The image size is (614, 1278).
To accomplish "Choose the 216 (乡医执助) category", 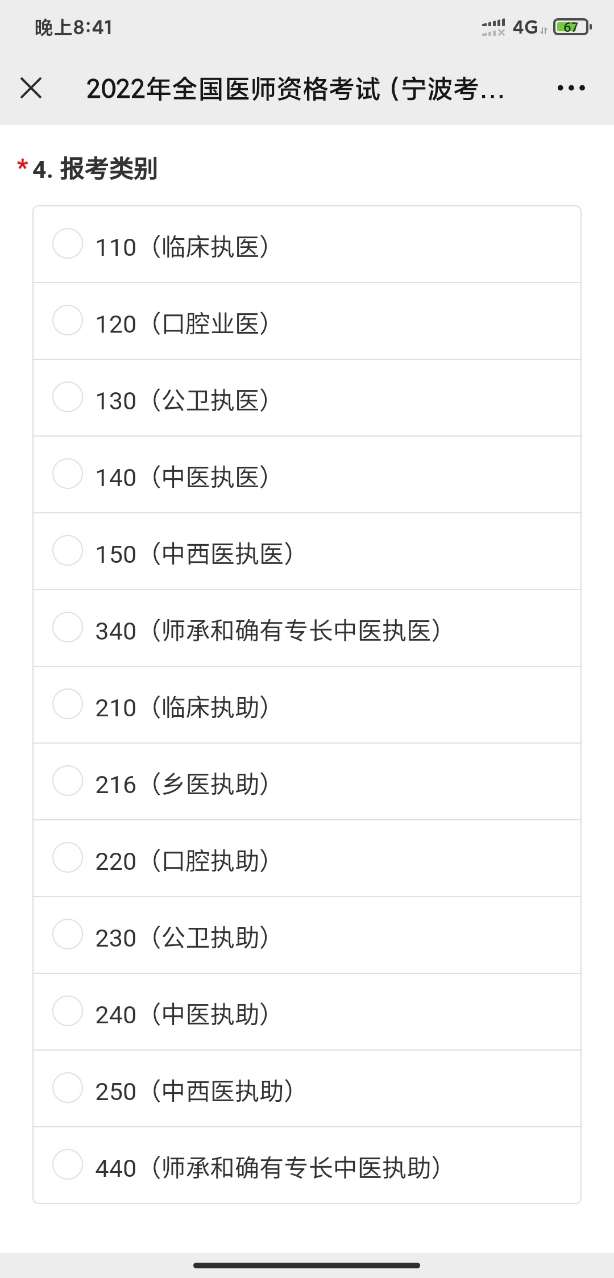I will click(67, 782).
